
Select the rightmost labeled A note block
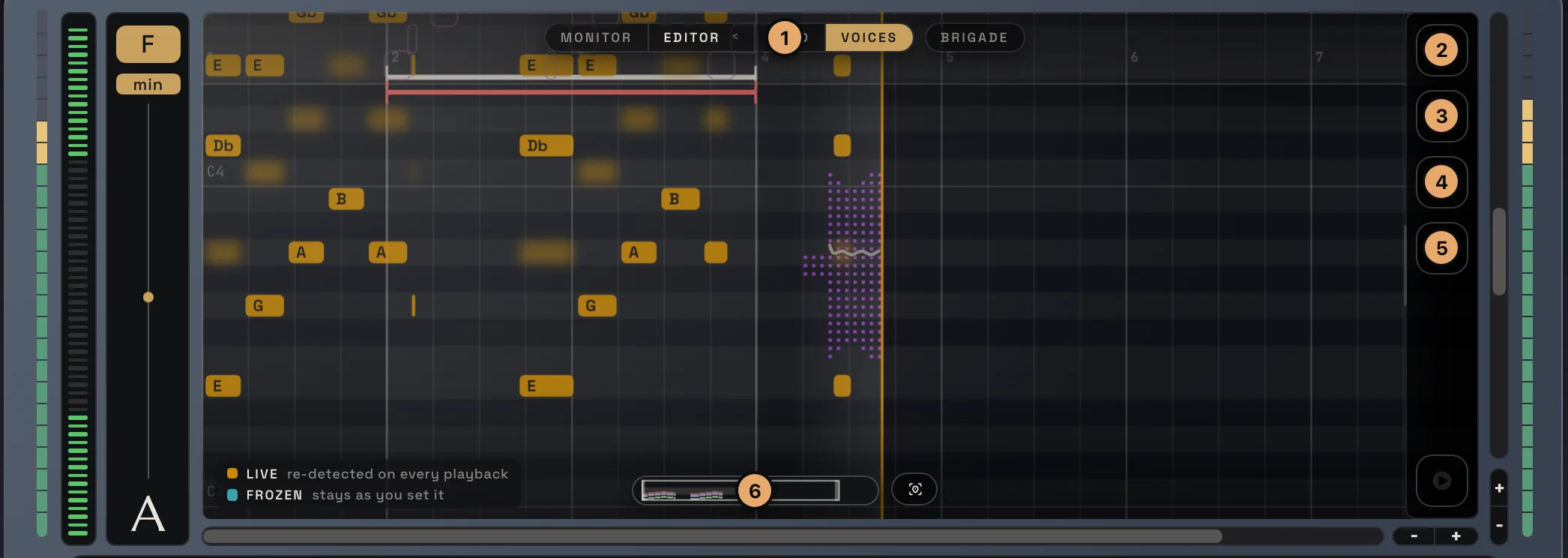click(x=639, y=252)
